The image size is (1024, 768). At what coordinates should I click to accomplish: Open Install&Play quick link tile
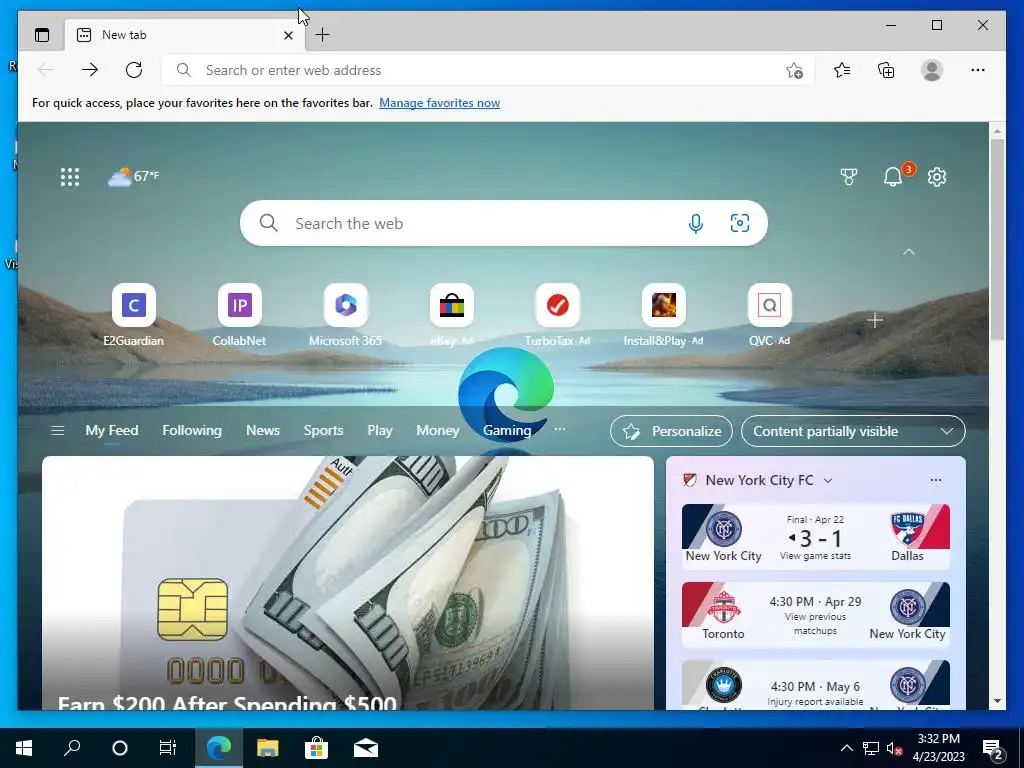pyautogui.click(x=664, y=315)
